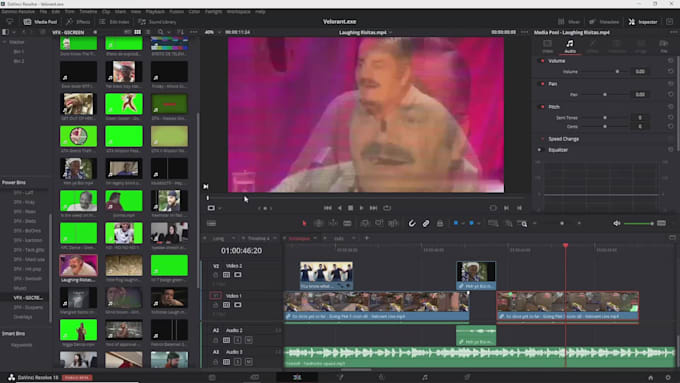680x383 pixels.
Task: Click the blue Marker button
Action: [471, 223]
